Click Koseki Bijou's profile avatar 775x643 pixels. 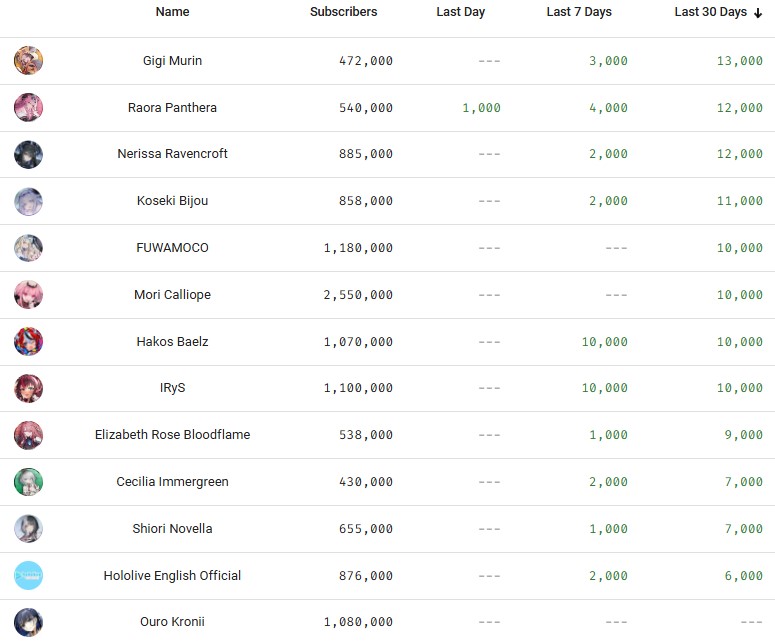tap(28, 202)
